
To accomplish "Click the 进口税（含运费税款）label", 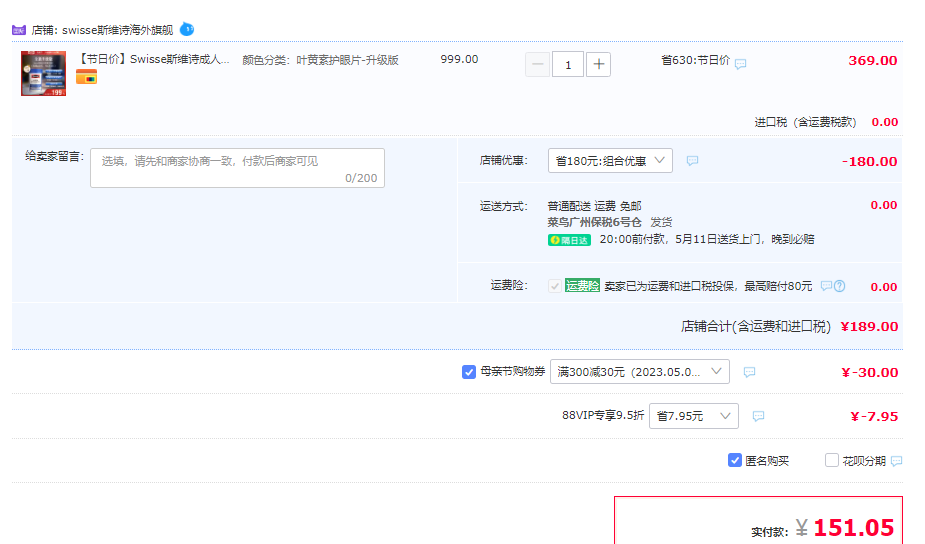I will 805,122.
